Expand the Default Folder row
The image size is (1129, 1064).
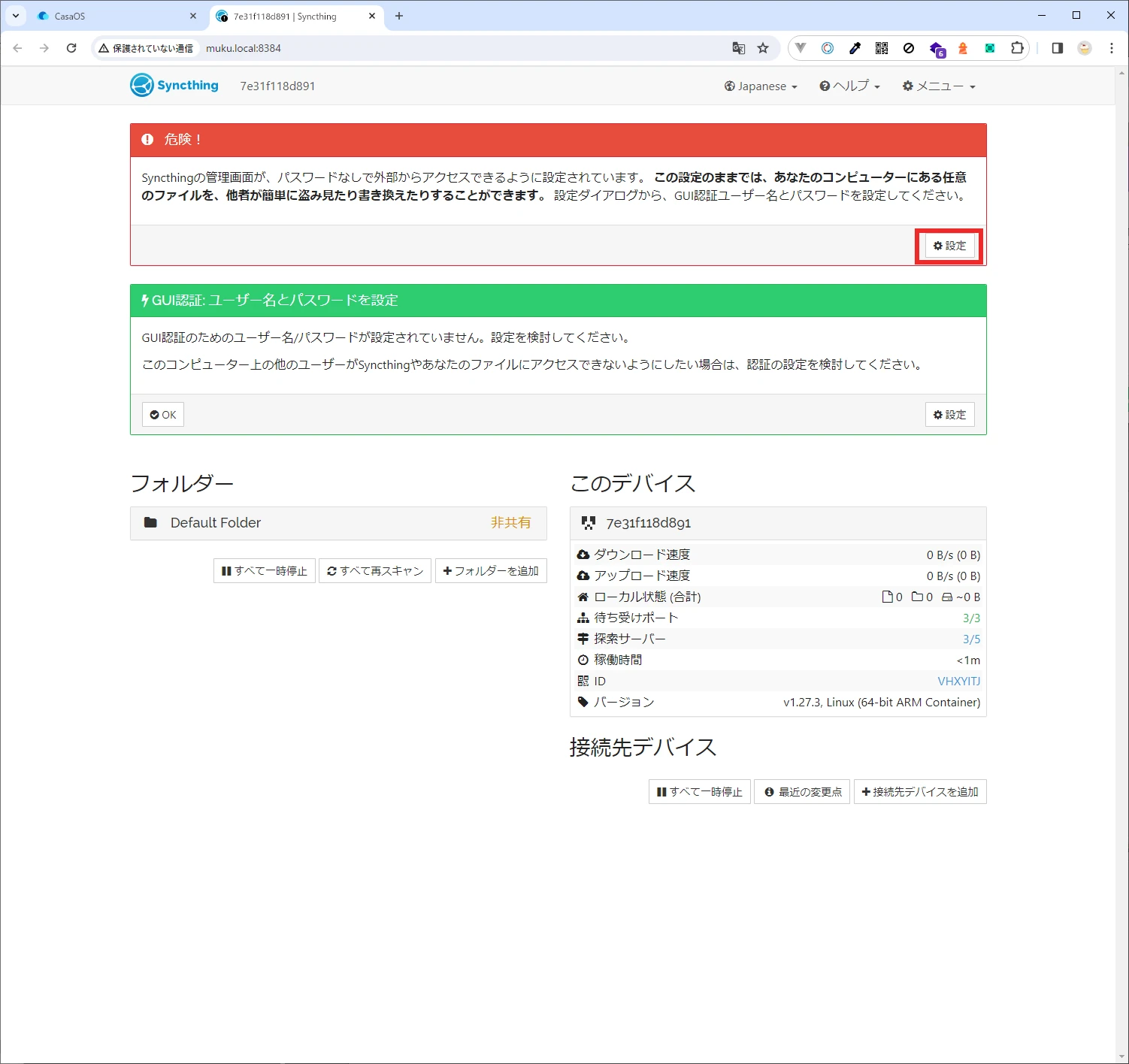[x=338, y=523]
